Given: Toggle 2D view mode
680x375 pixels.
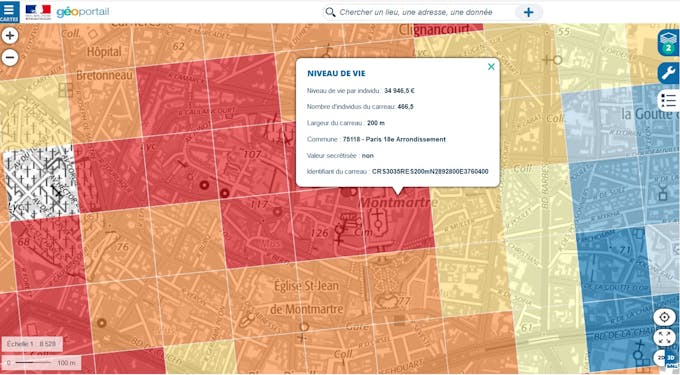Looking at the screenshot, I should (660, 358).
